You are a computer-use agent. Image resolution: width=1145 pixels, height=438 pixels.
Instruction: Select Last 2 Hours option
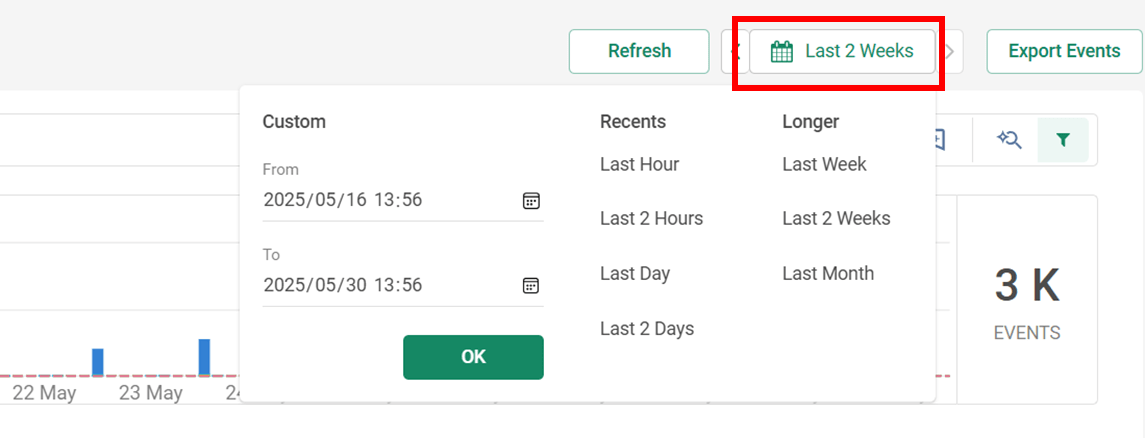[651, 218]
